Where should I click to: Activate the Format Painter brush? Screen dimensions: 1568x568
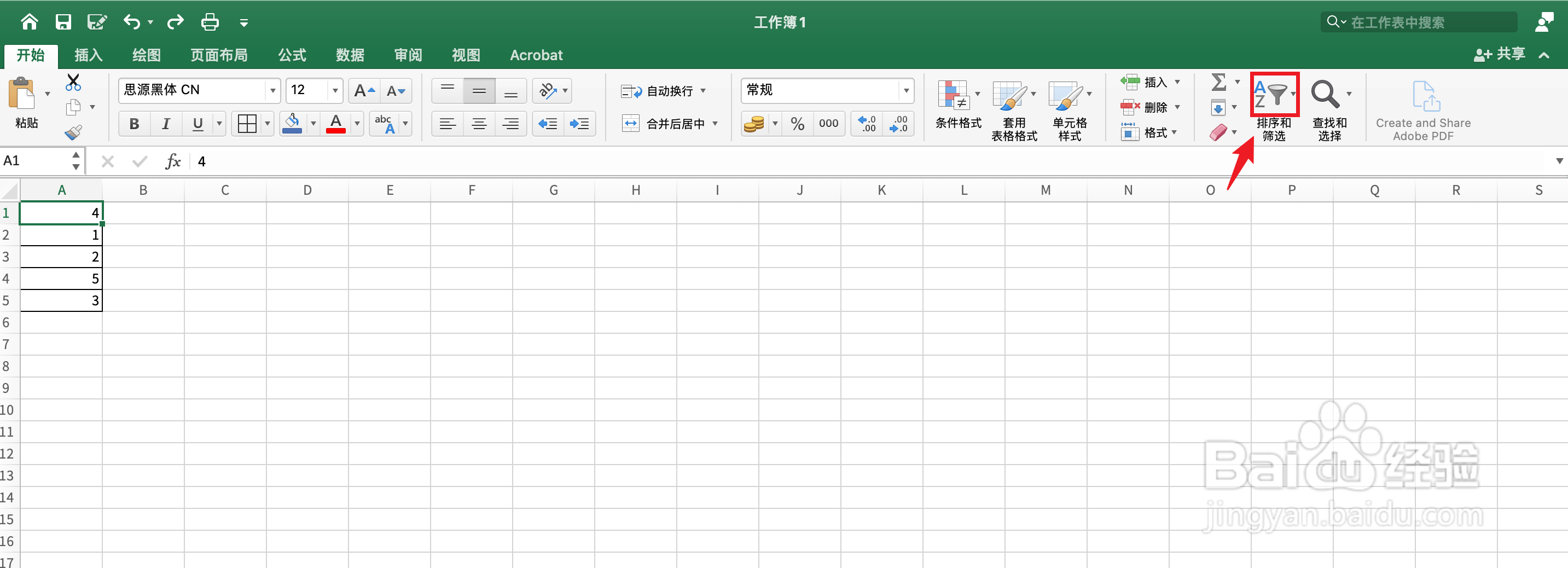click(x=73, y=132)
